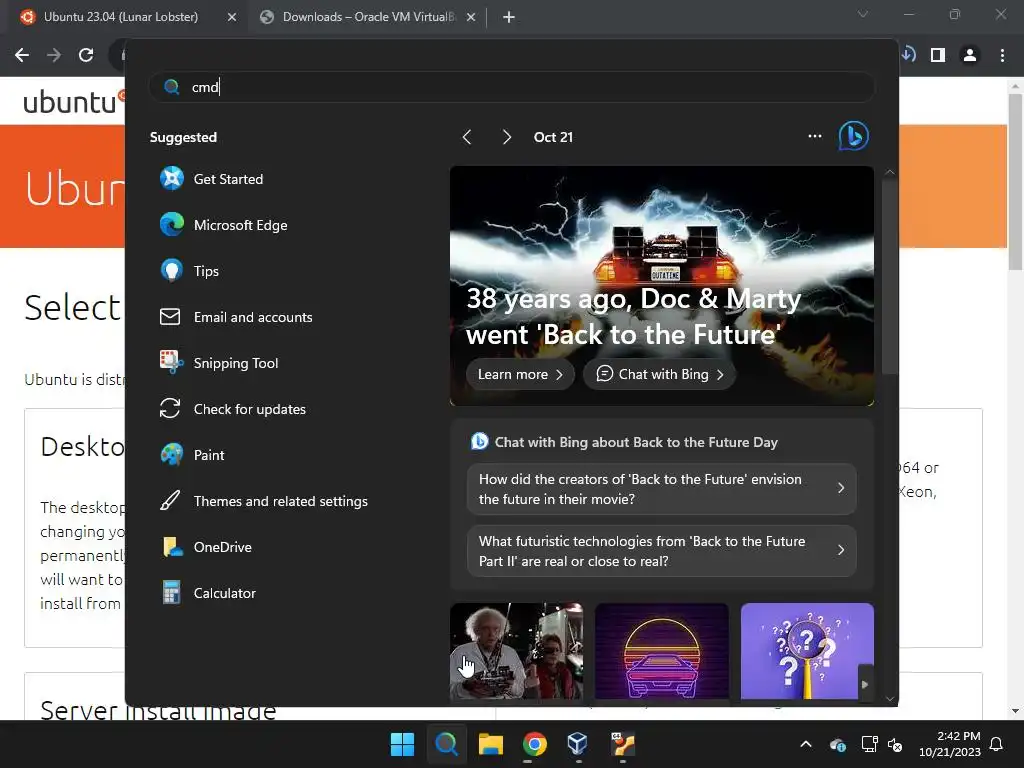Open VirtualBox from the taskbar
Viewport: 1024px width, 768px height.
578,744
